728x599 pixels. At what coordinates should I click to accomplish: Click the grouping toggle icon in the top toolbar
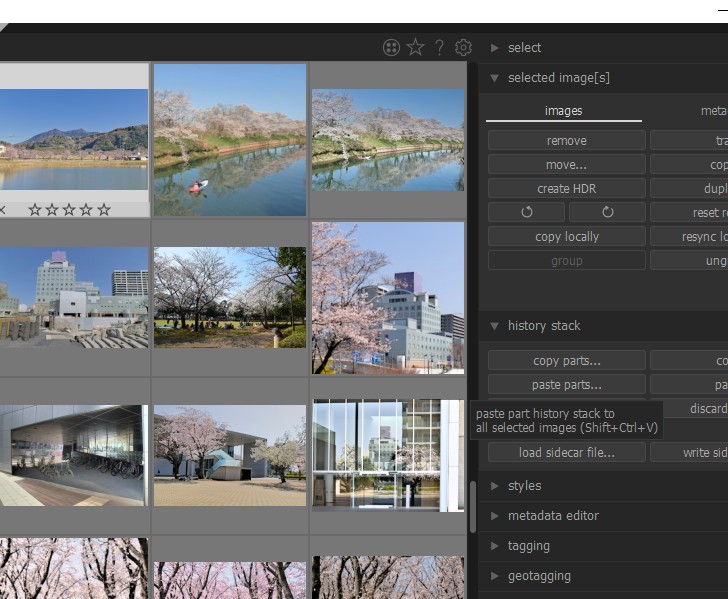click(x=391, y=48)
